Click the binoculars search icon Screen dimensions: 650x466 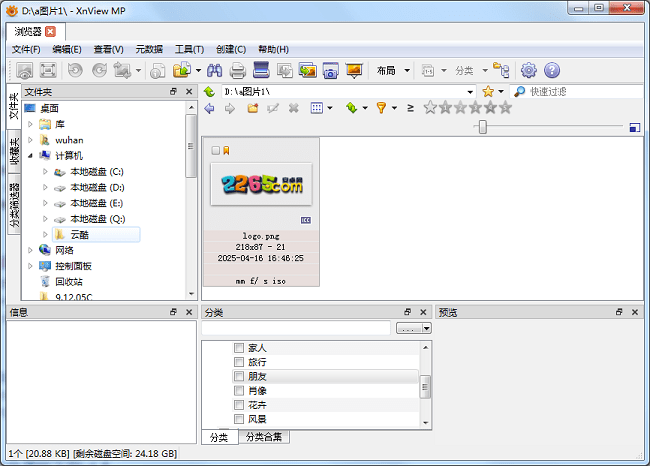pyautogui.click(x=214, y=70)
